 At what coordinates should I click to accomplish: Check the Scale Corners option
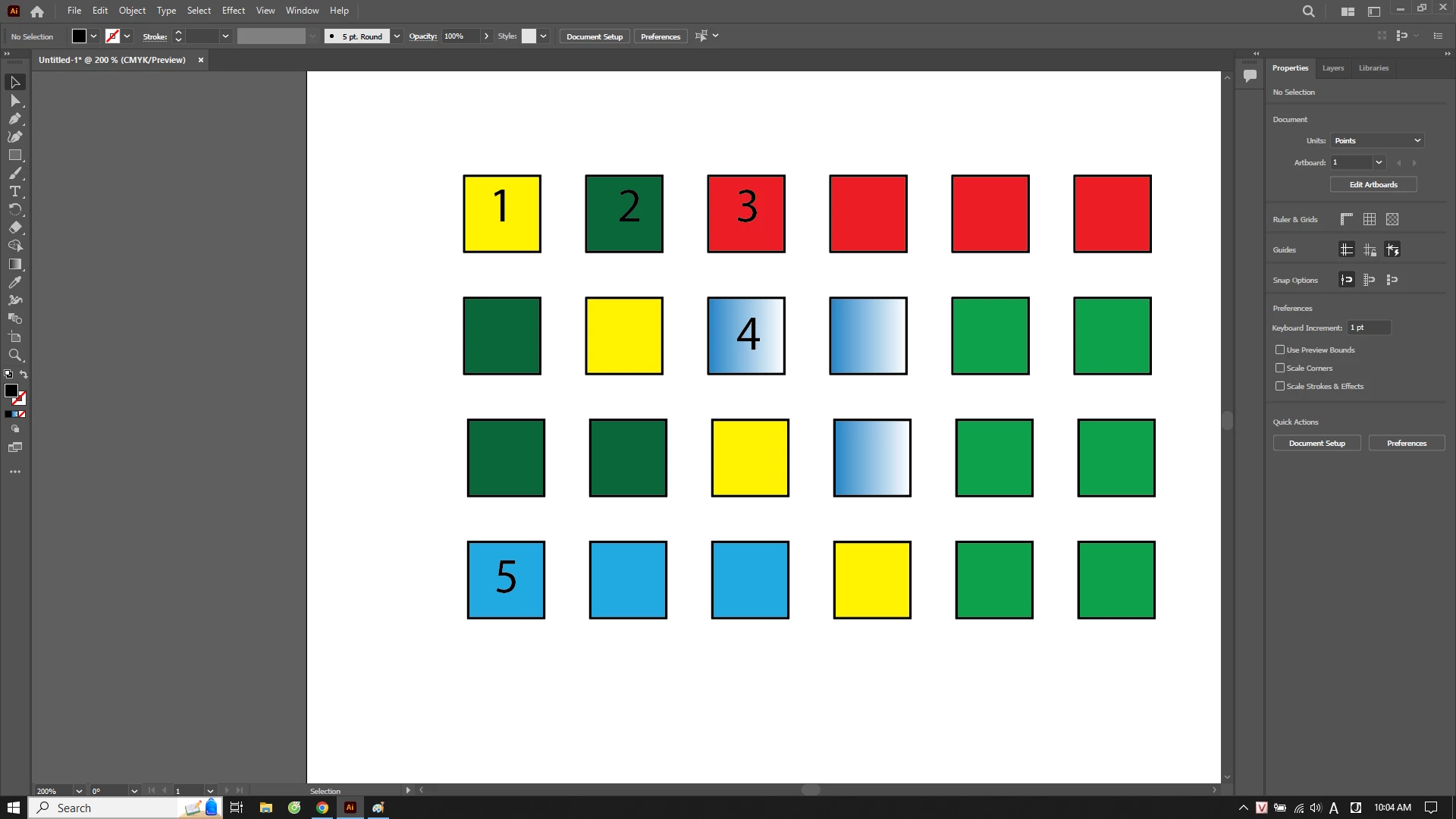point(1280,368)
